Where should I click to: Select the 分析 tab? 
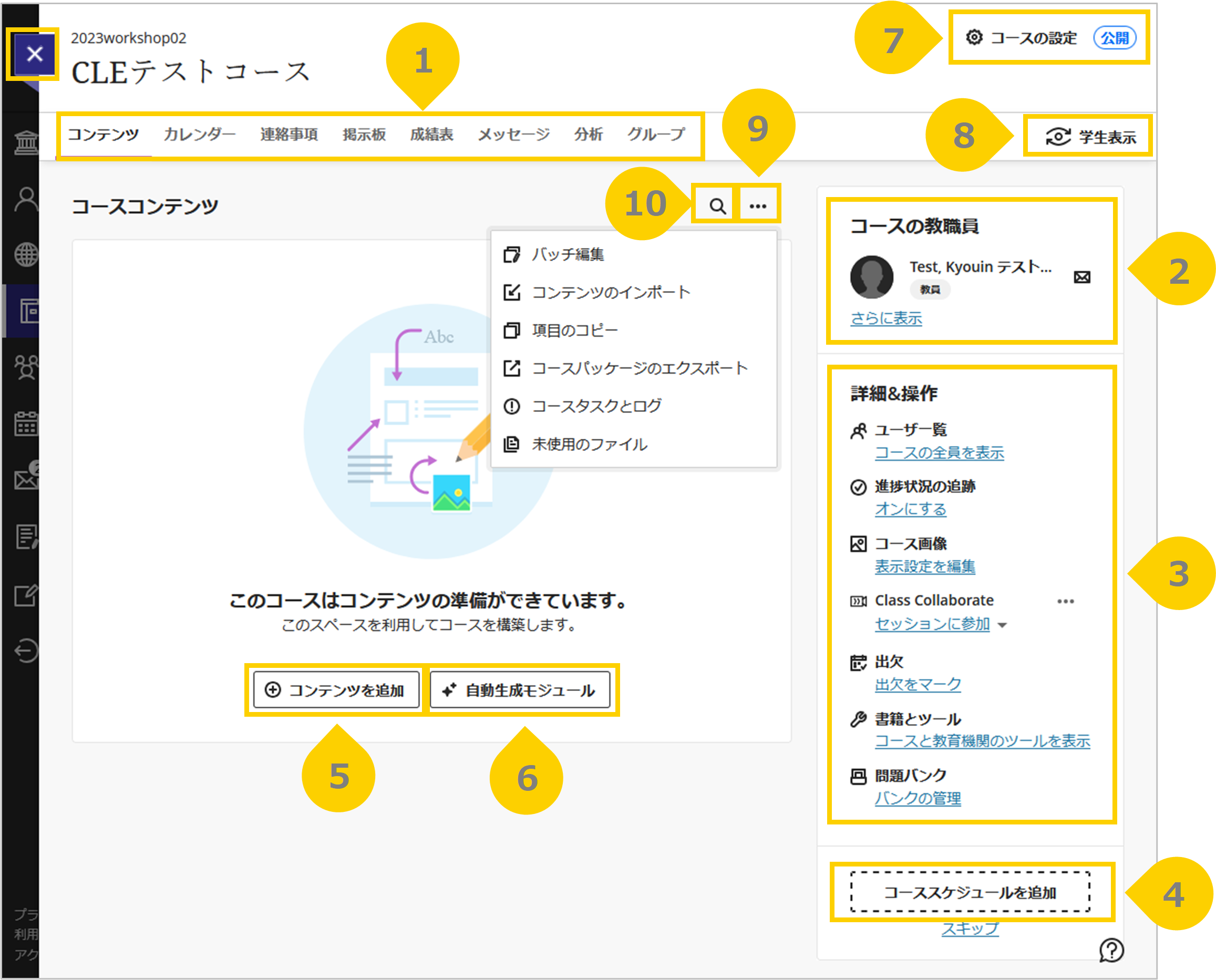coord(588,135)
